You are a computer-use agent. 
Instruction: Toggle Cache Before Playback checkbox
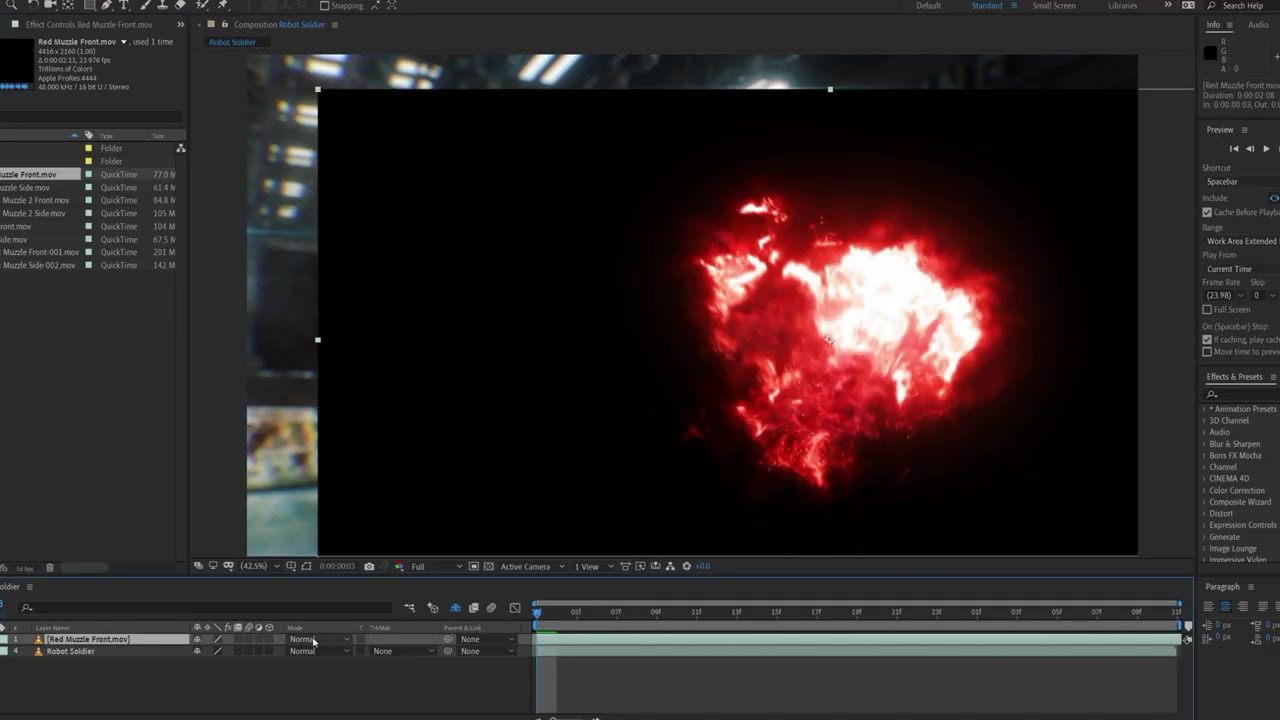[1207, 212]
